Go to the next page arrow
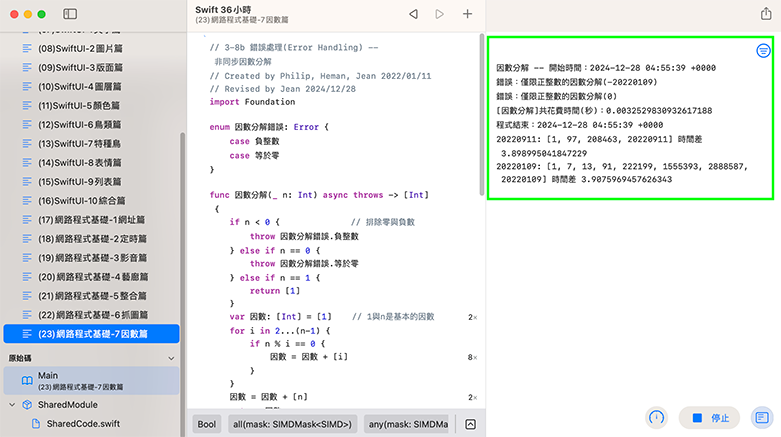The height and width of the screenshot is (437, 781). 440,14
